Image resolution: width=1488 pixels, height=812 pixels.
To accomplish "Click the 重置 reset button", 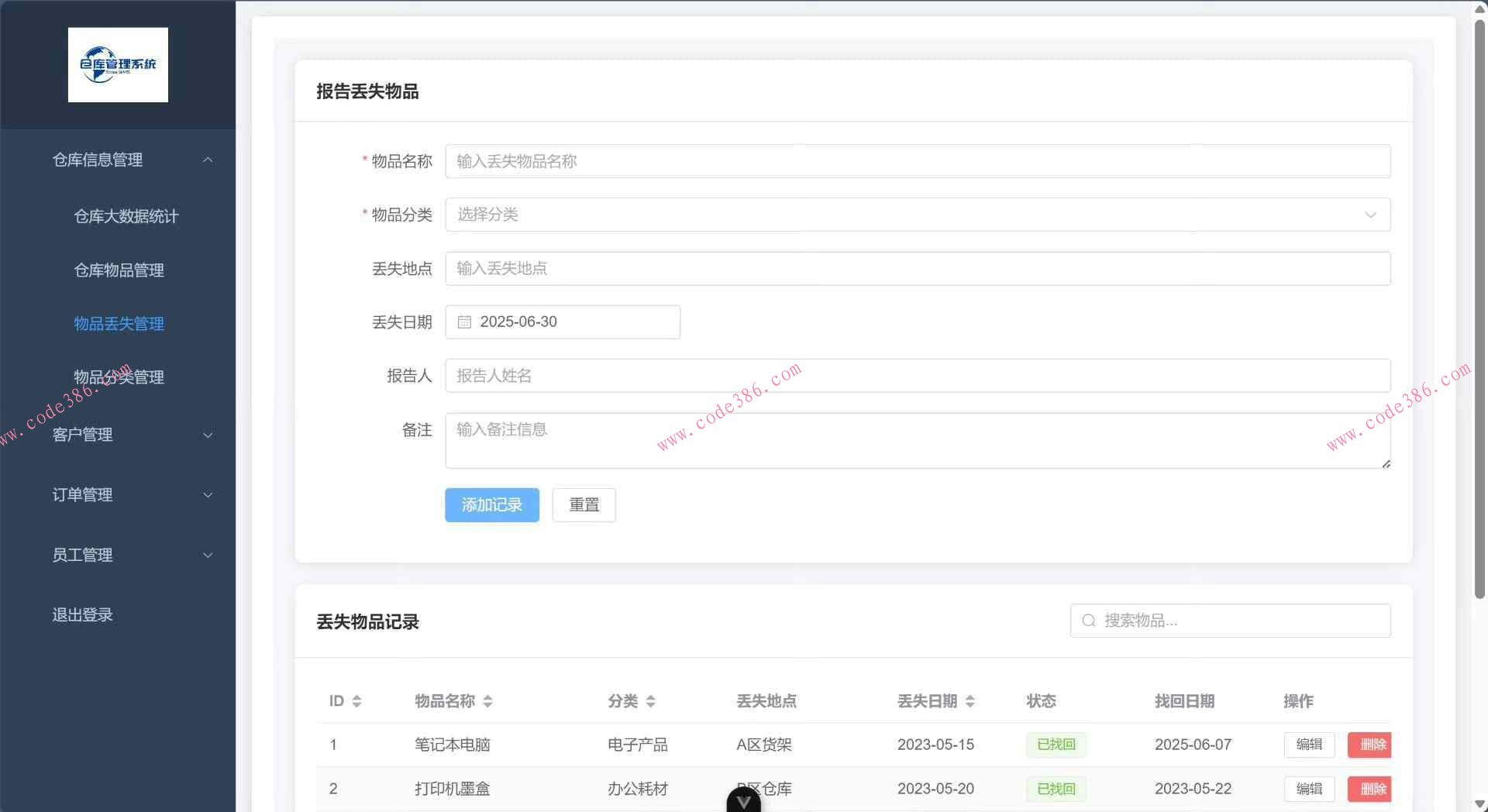I will tap(583, 504).
